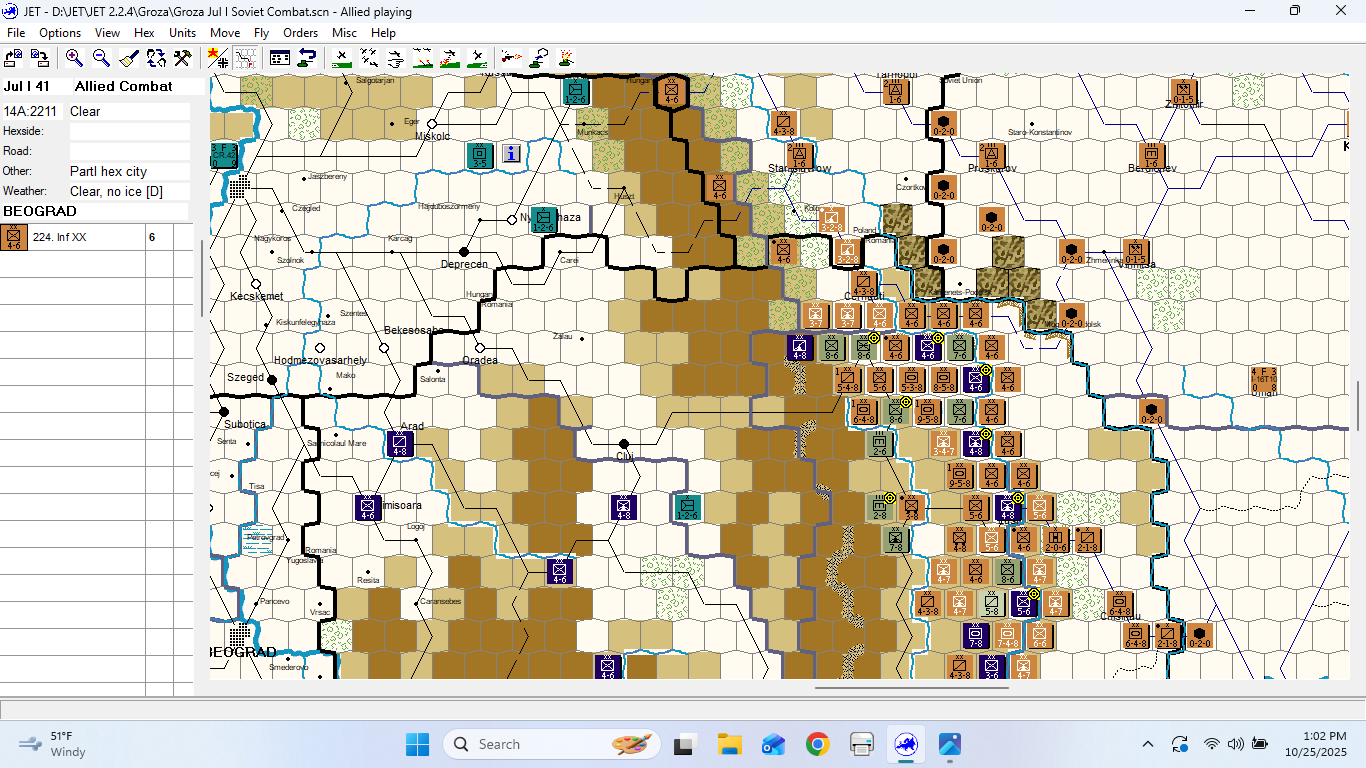Viewport: 1366px width, 768px height.
Task: Open the Fly menu
Action: 261,33
